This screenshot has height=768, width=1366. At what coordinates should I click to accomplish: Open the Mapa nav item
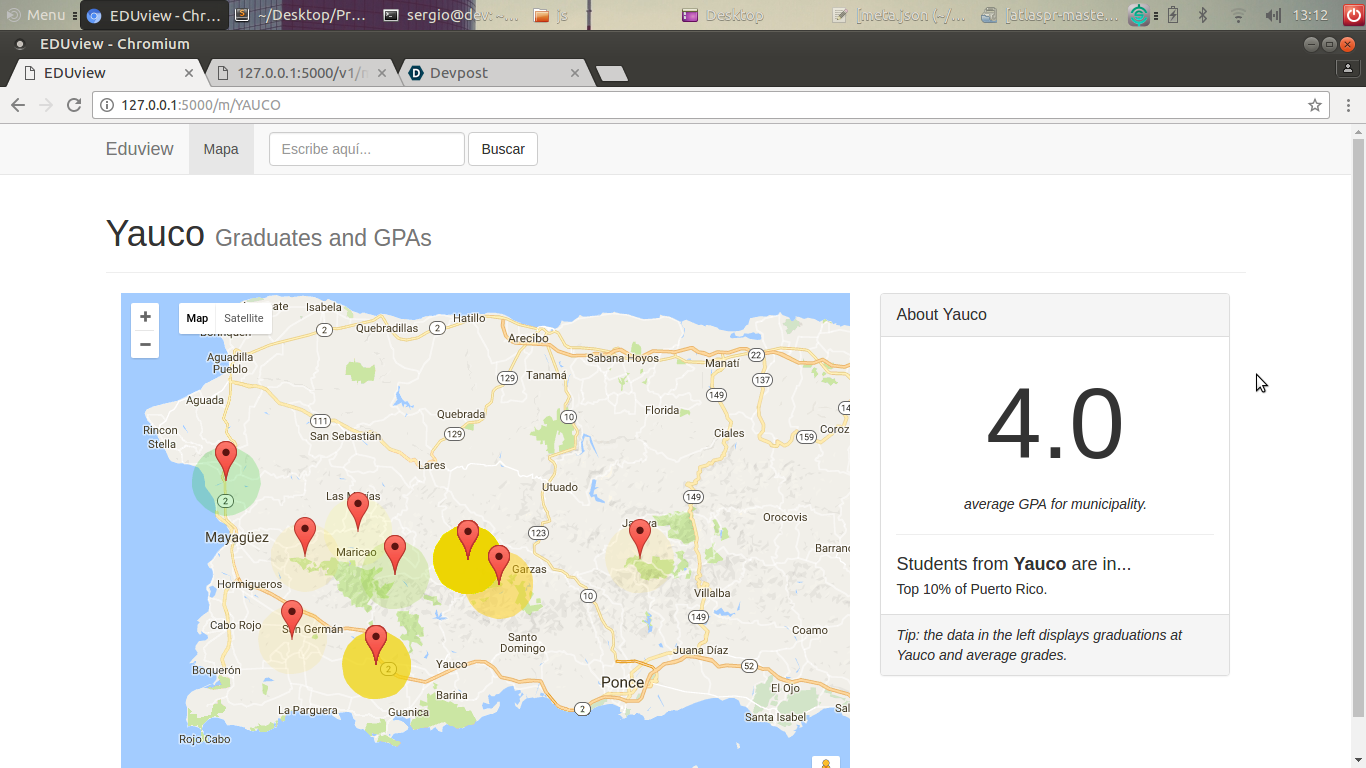click(x=221, y=149)
